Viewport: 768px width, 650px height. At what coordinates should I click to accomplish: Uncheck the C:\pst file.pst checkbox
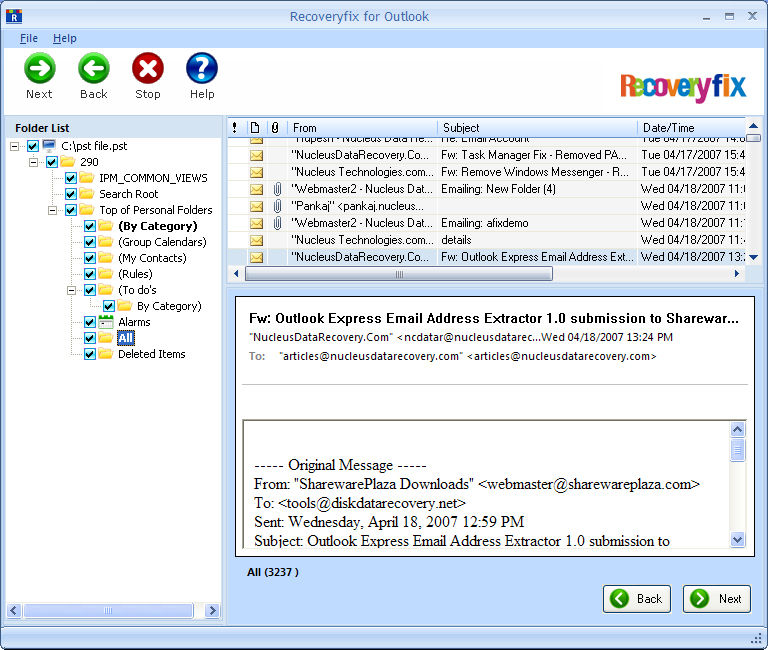33,146
